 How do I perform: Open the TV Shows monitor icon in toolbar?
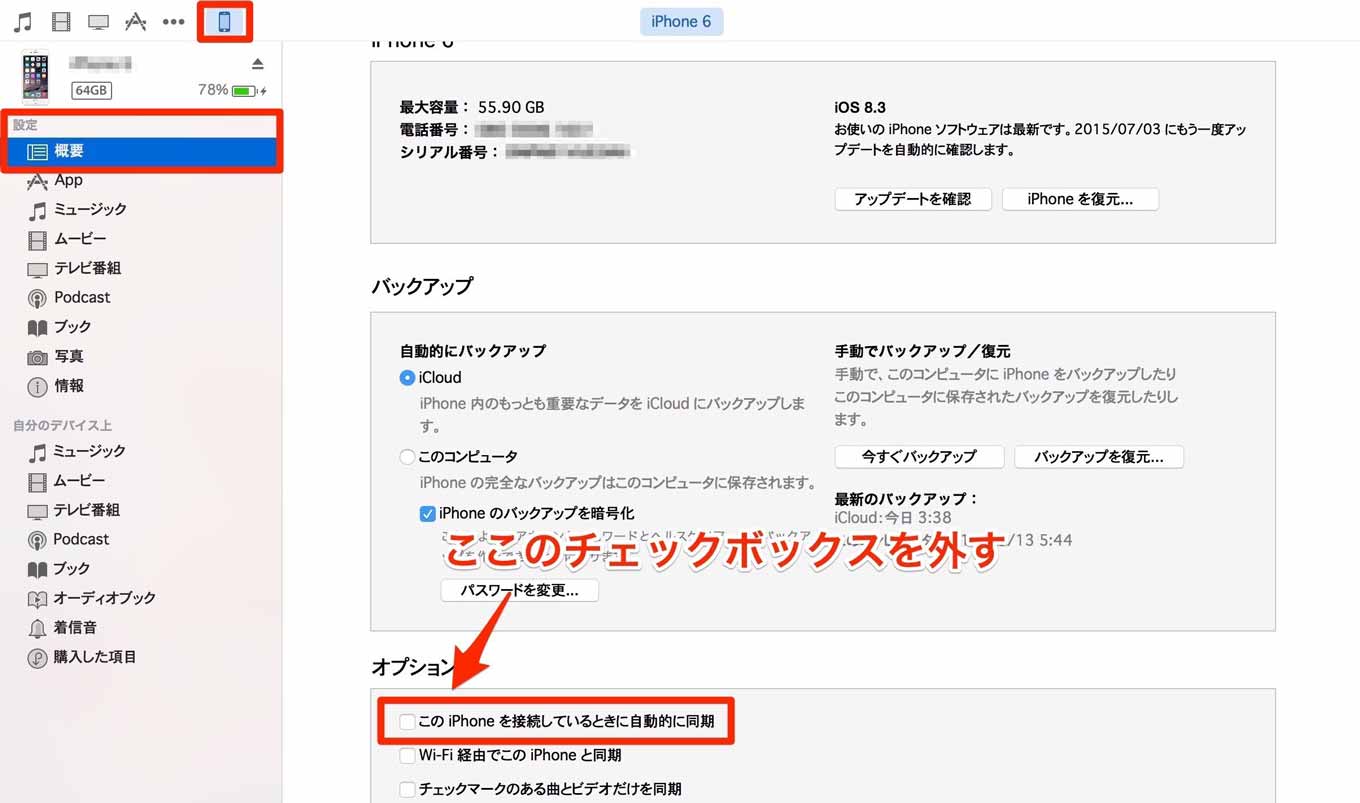coord(98,21)
